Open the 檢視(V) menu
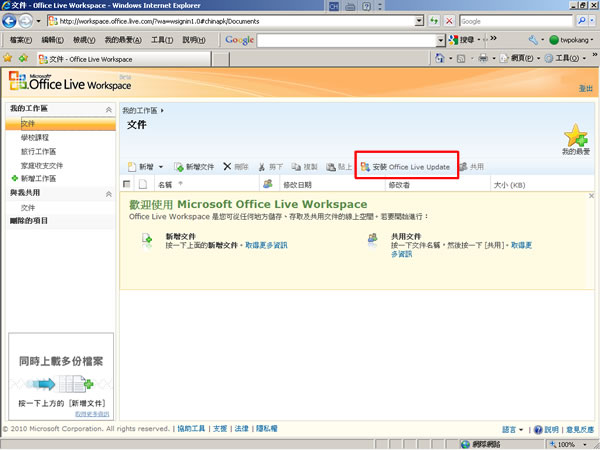Image resolution: width=600 pixels, height=450 pixels. [x=84, y=40]
